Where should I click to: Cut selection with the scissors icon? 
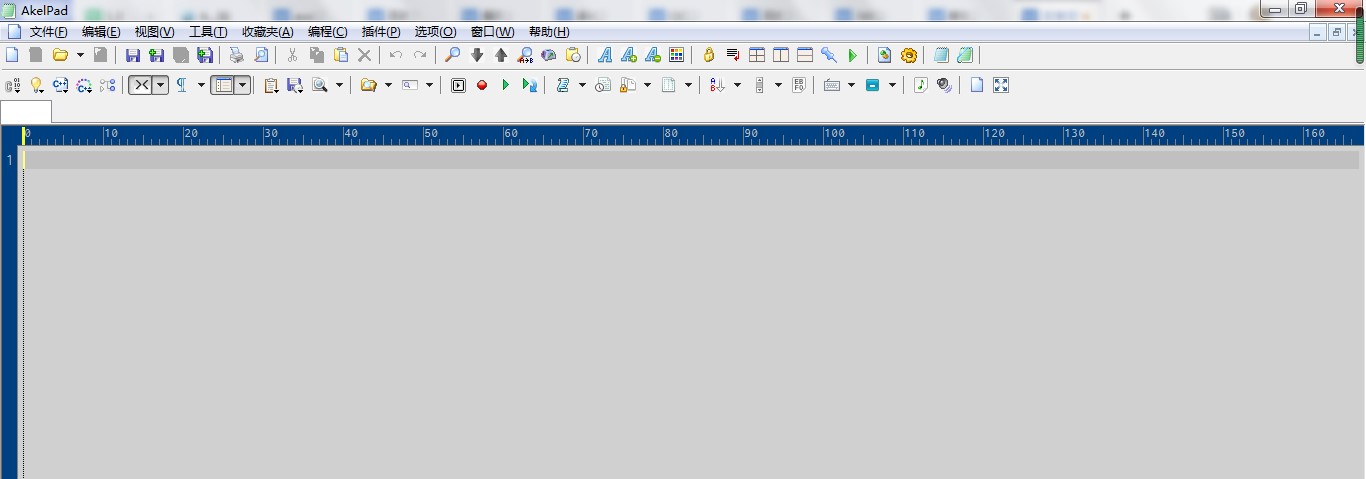coord(292,55)
